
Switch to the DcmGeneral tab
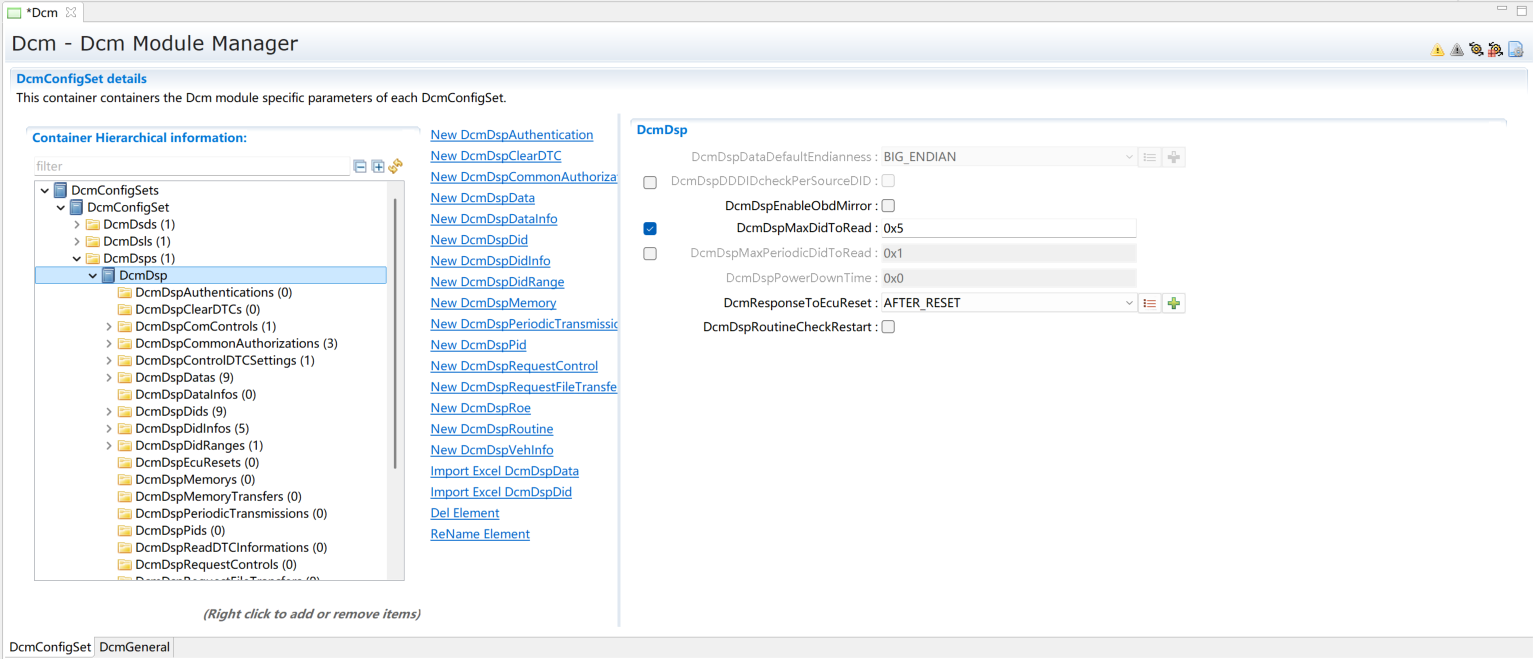(x=134, y=647)
